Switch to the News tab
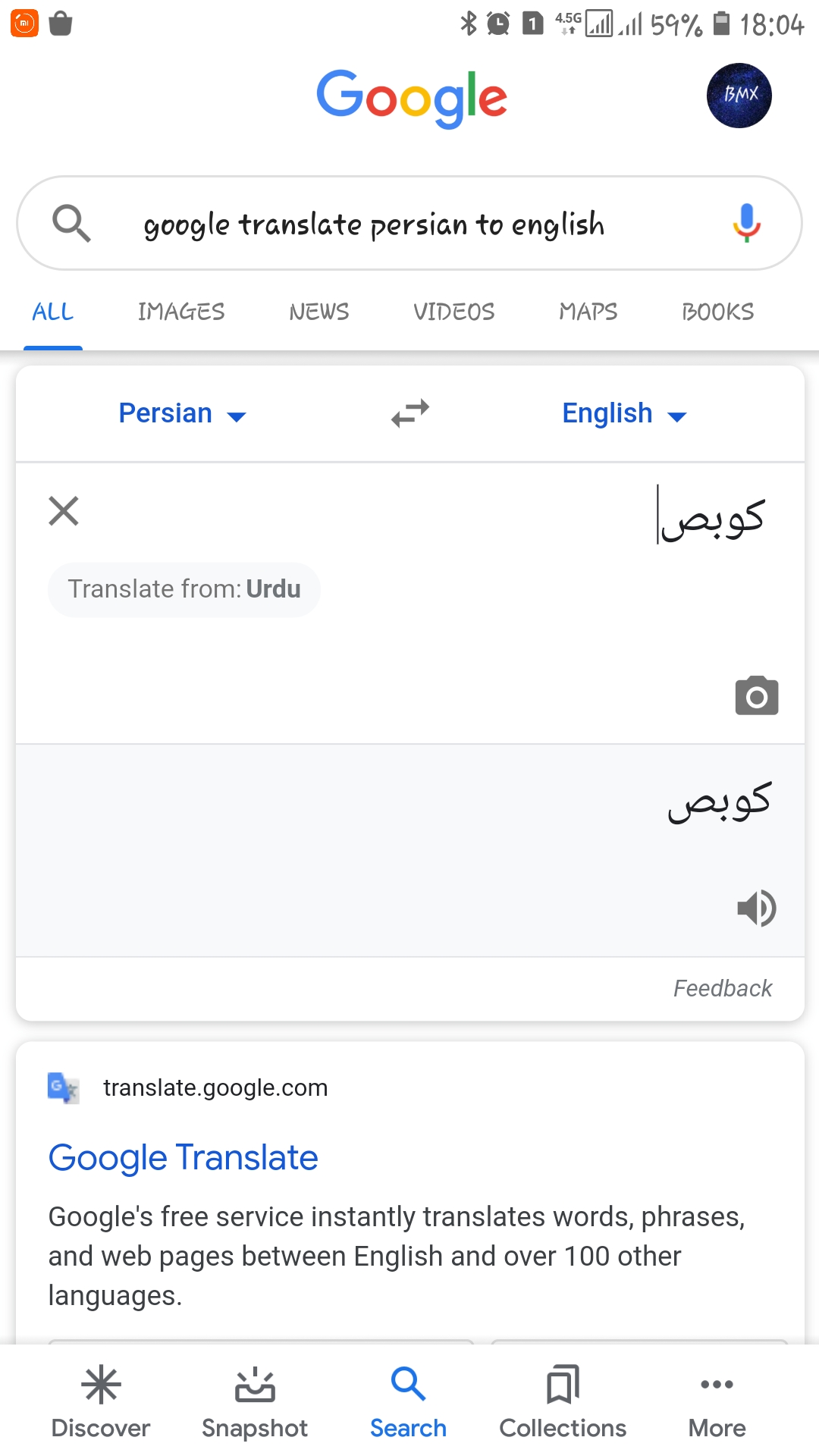This screenshot has height=1456, width=819. pyautogui.click(x=319, y=312)
